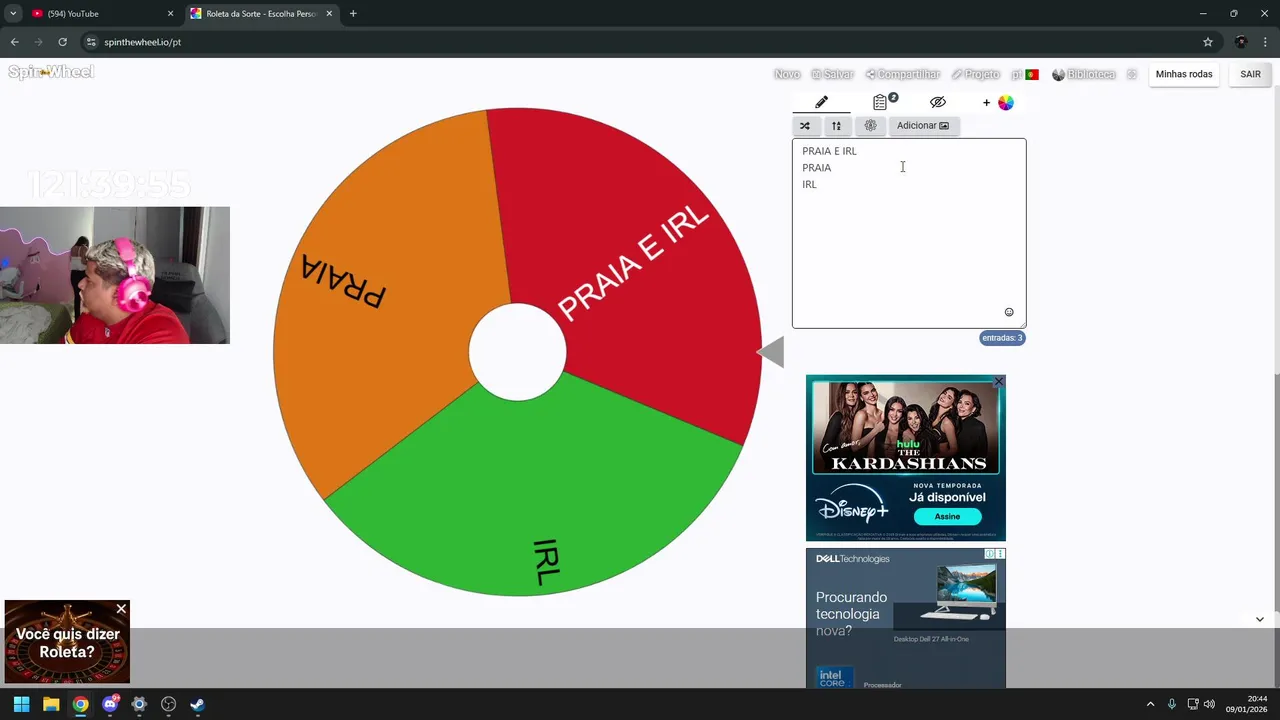View site information icon in address bar
This screenshot has height=720, width=1280.
coord(91,42)
